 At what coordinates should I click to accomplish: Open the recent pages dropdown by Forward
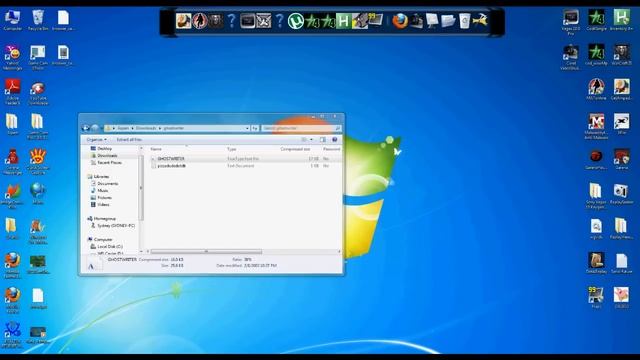[101, 128]
